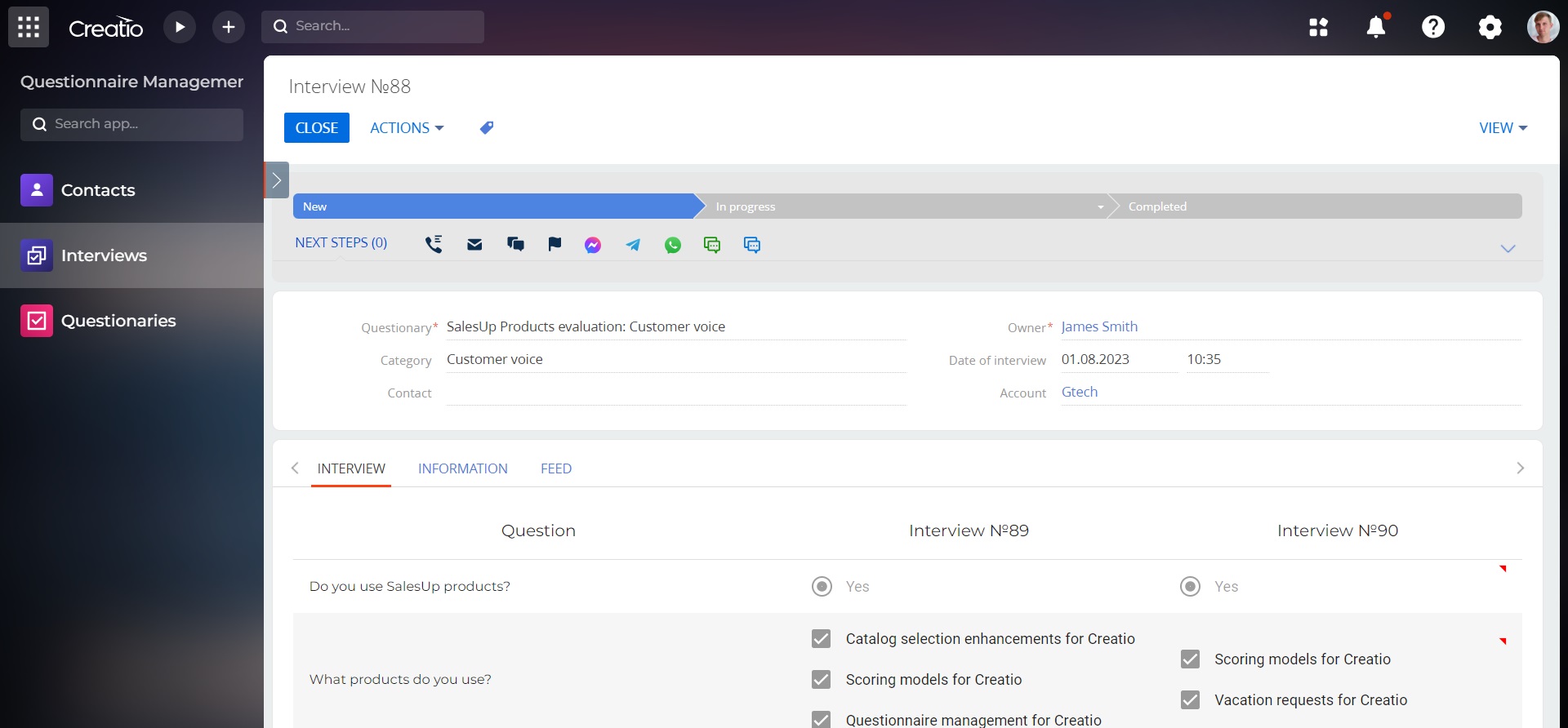The width and height of the screenshot is (1568, 728).
Task: Open the WhatsApp icon
Action: [673, 245]
